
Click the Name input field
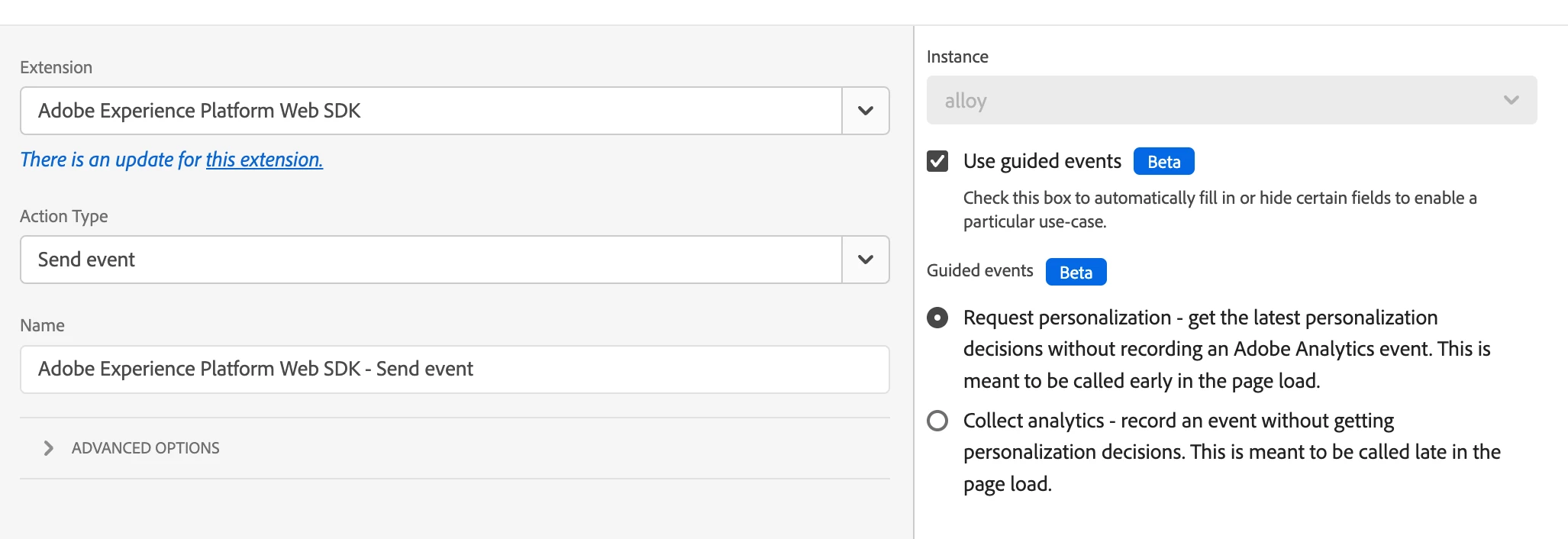coord(455,370)
